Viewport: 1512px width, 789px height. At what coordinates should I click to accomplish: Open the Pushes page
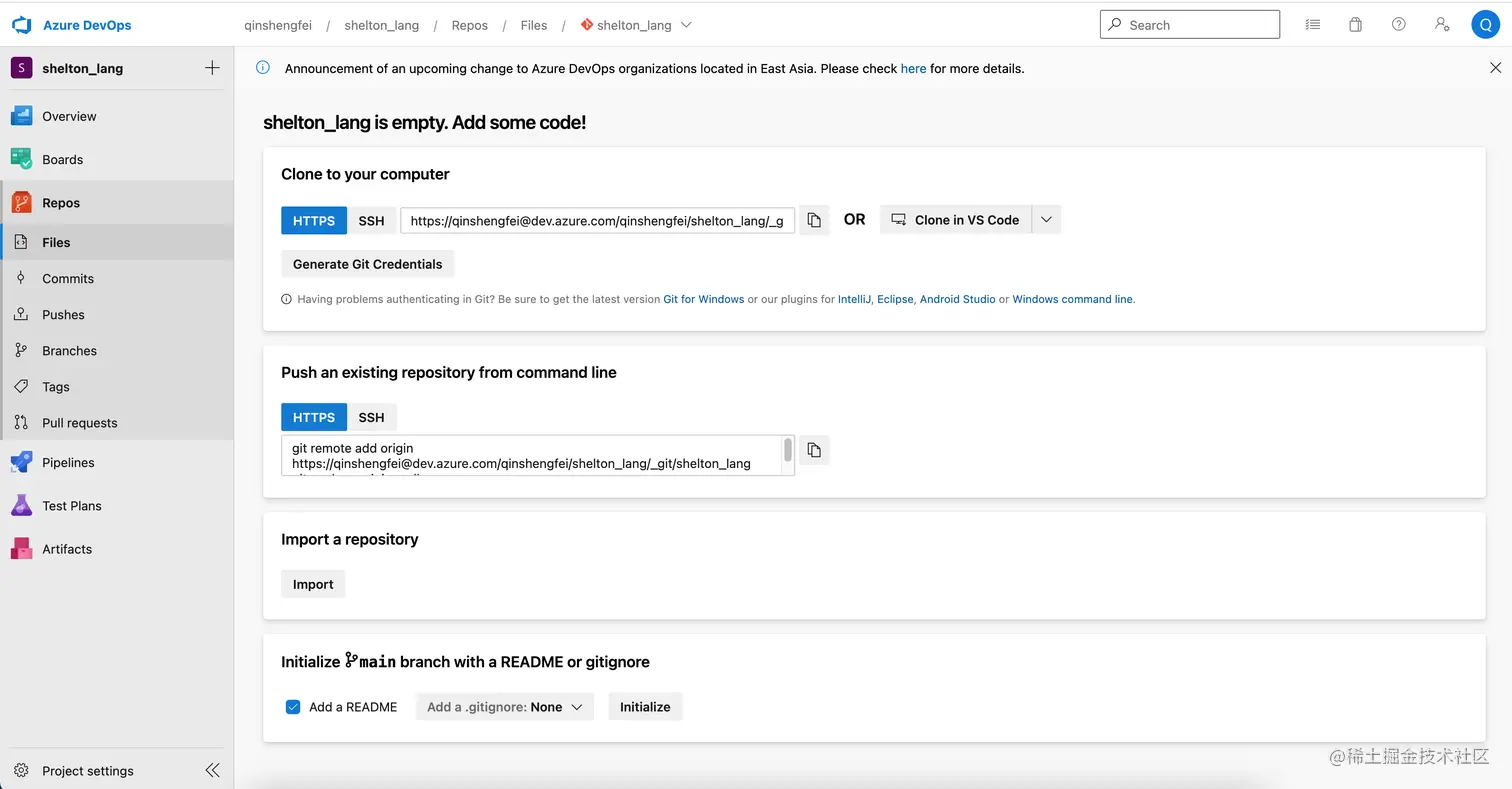(x=117, y=314)
